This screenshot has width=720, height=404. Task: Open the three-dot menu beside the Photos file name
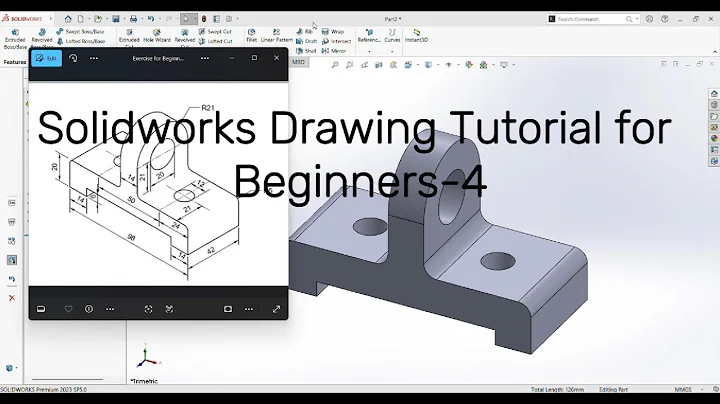[x=205, y=58]
